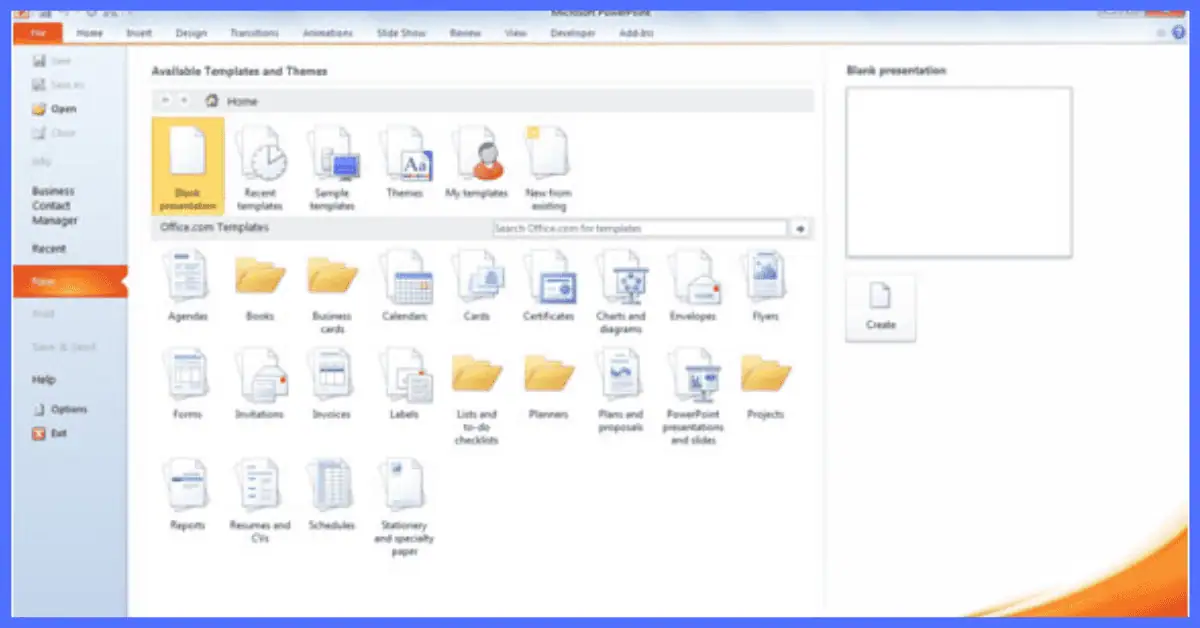
Task: Click the Office.com template search field
Action: (640, 229)
